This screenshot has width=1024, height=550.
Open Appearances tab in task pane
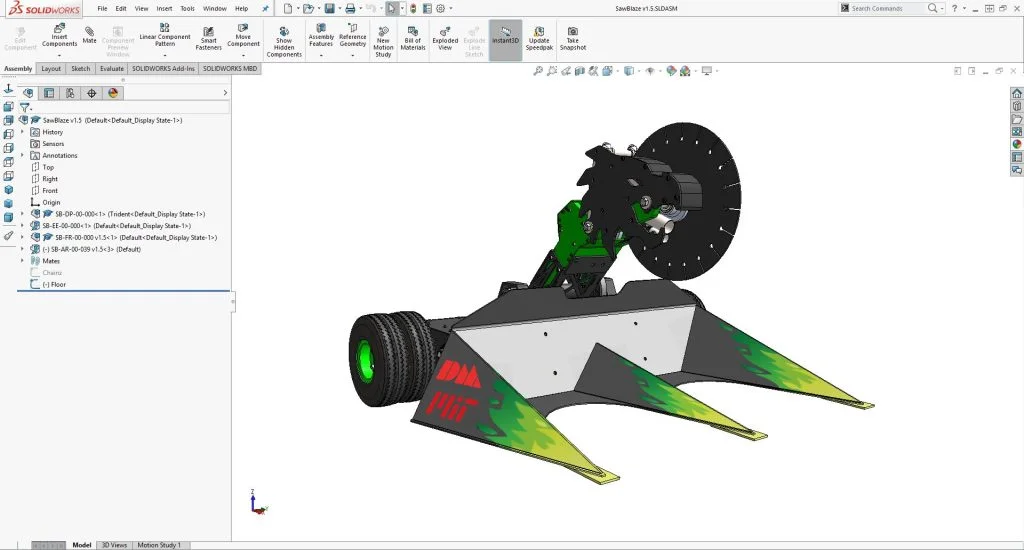point(1017,144)
